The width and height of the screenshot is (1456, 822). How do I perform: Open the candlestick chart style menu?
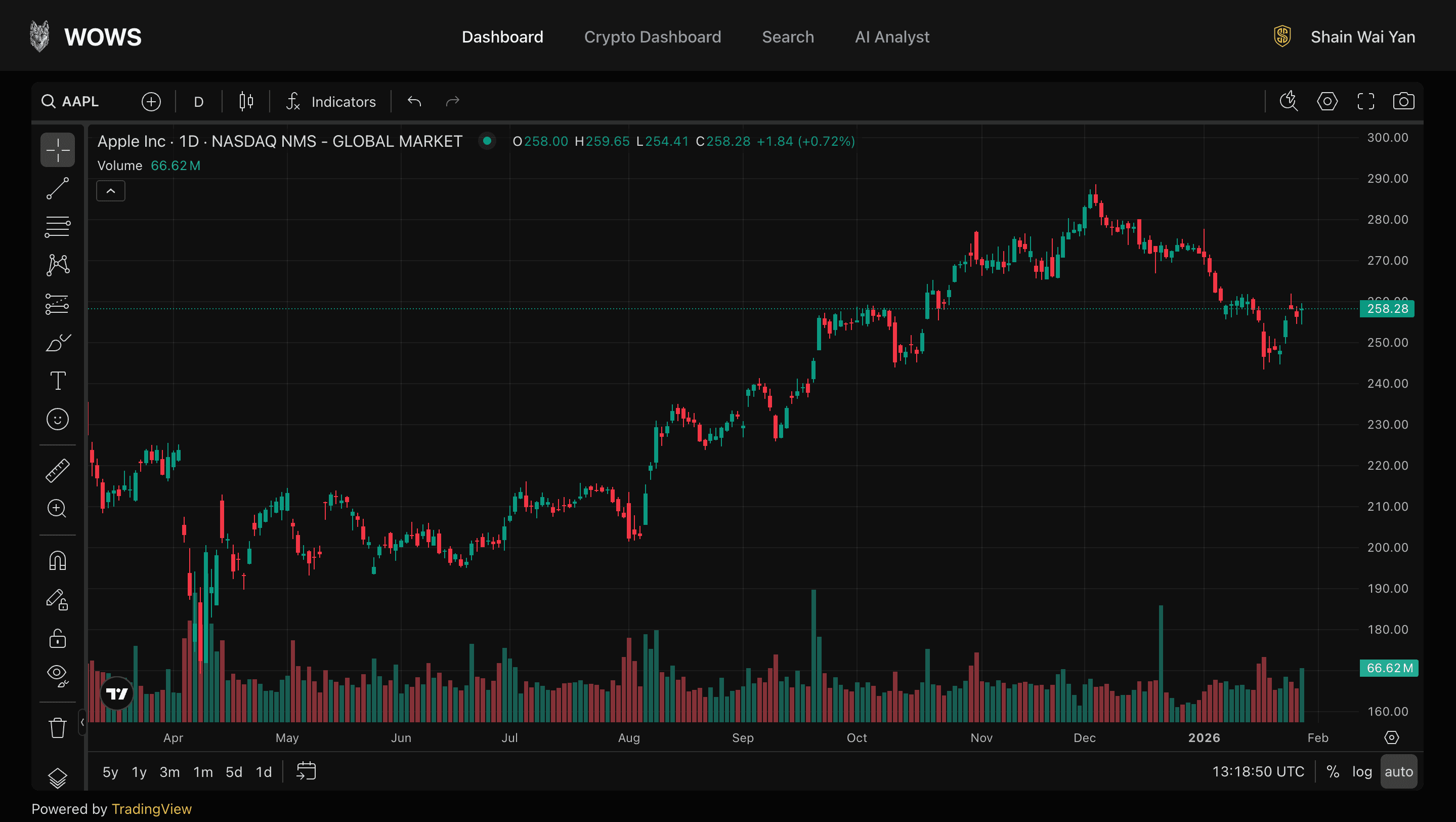[246, 102]
